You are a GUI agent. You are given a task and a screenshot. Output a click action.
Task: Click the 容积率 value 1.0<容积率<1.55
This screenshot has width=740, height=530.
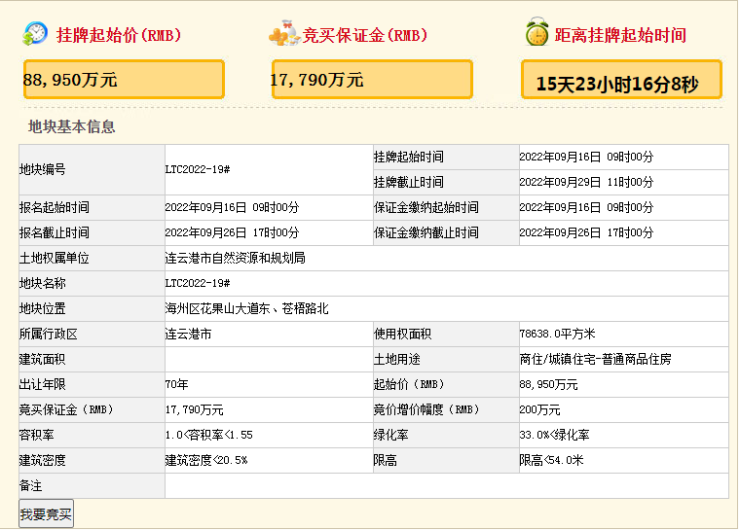click(x=209, y=435)
